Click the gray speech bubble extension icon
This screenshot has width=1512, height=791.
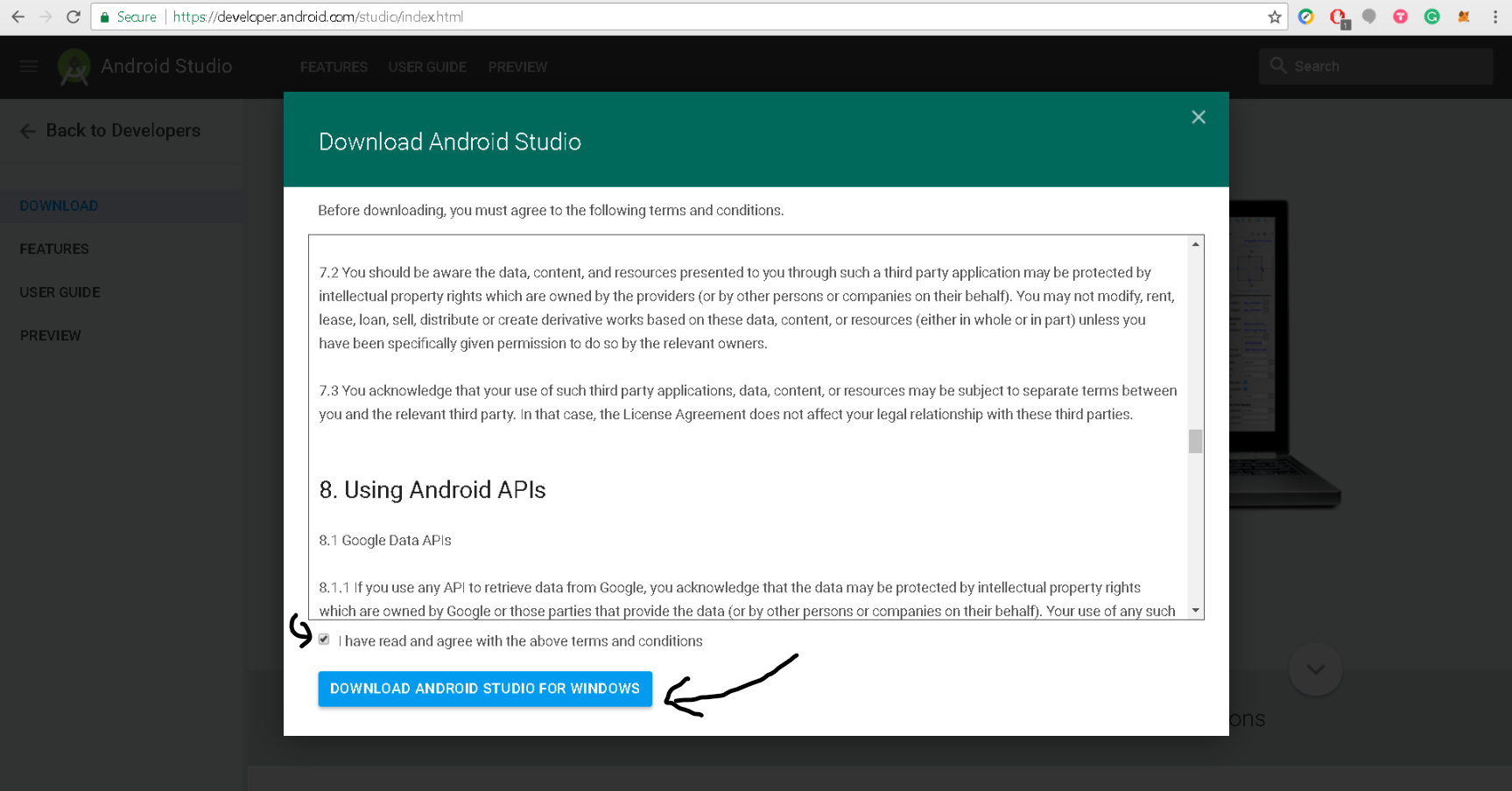tap(1369, 17)
